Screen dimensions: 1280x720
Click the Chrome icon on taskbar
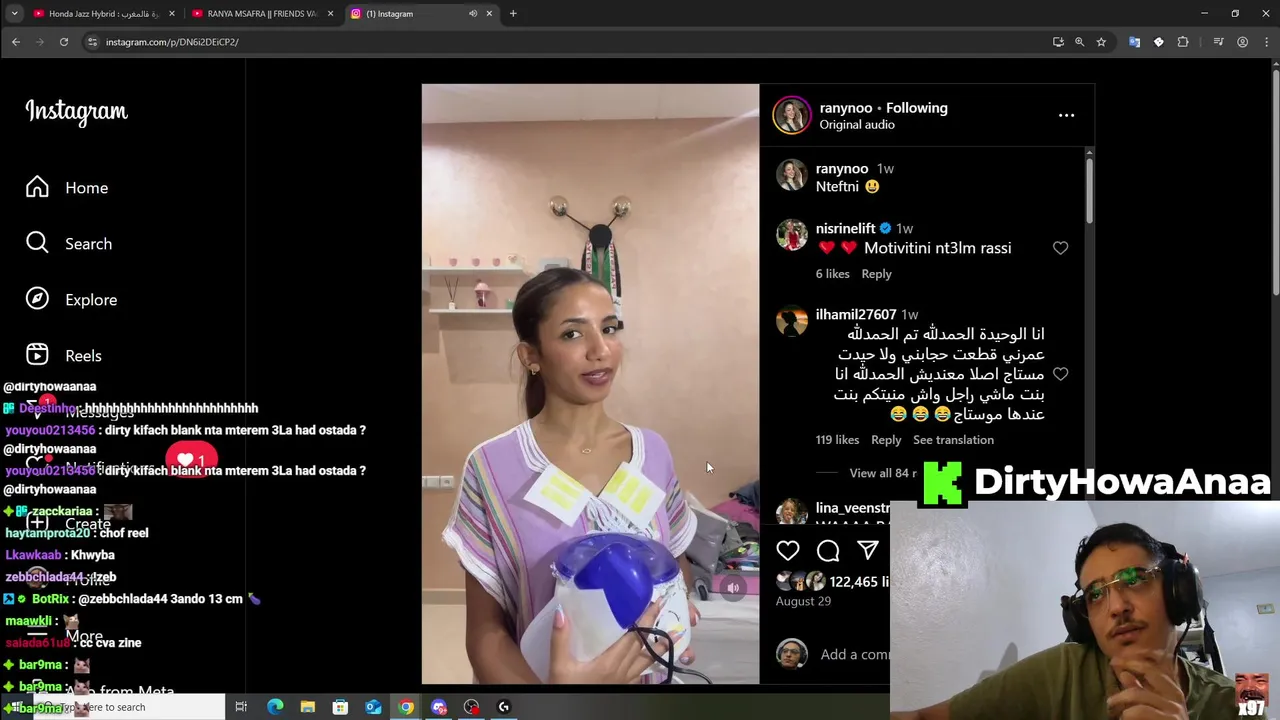406,707
